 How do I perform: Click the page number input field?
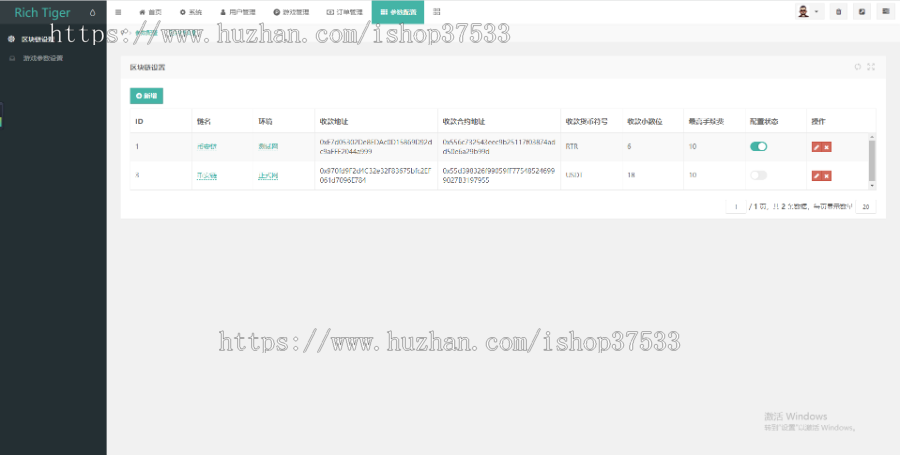(736, 207)
